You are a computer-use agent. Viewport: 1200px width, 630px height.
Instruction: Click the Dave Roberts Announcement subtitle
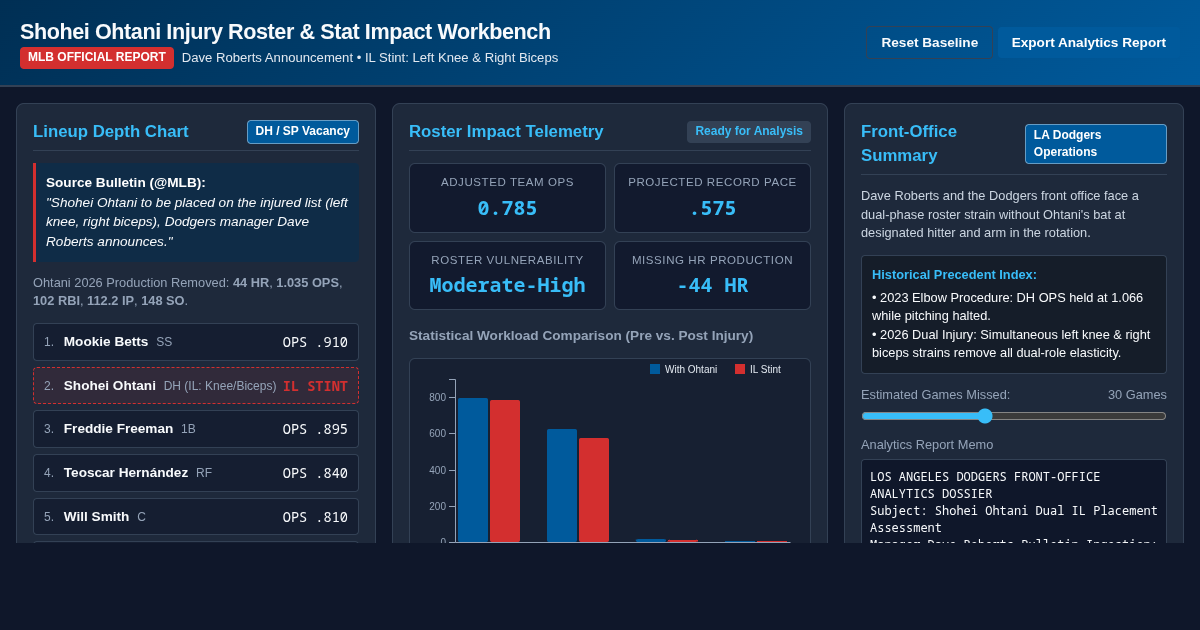[370, 58]
